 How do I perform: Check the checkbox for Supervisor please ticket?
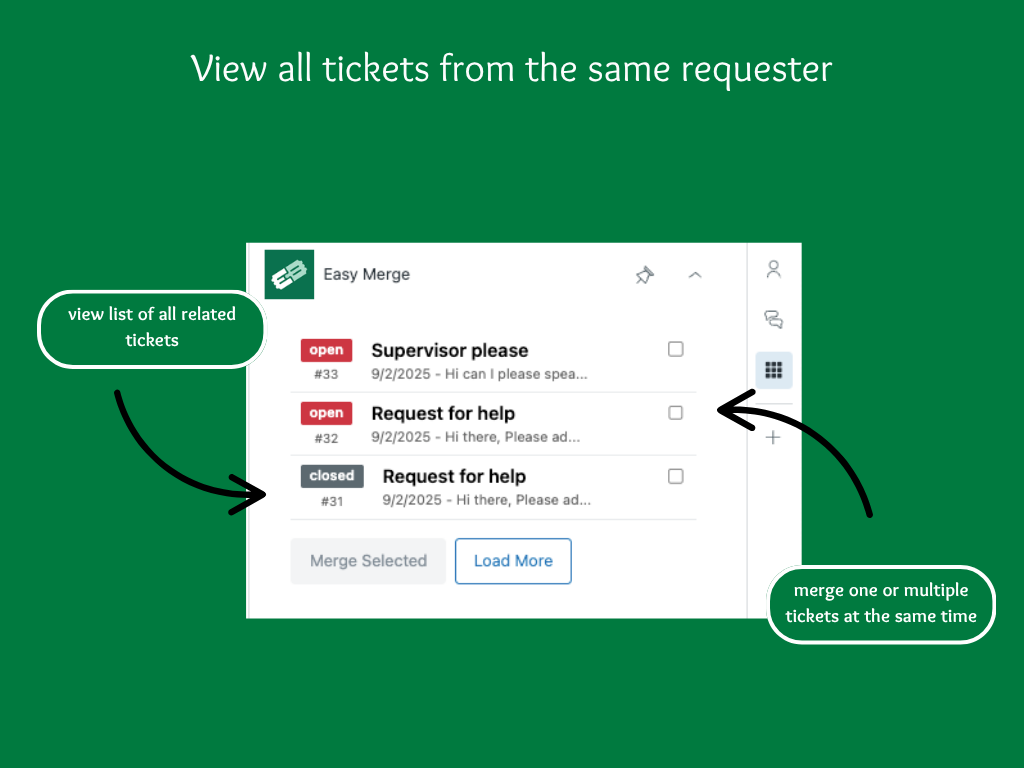pos(675,349)
